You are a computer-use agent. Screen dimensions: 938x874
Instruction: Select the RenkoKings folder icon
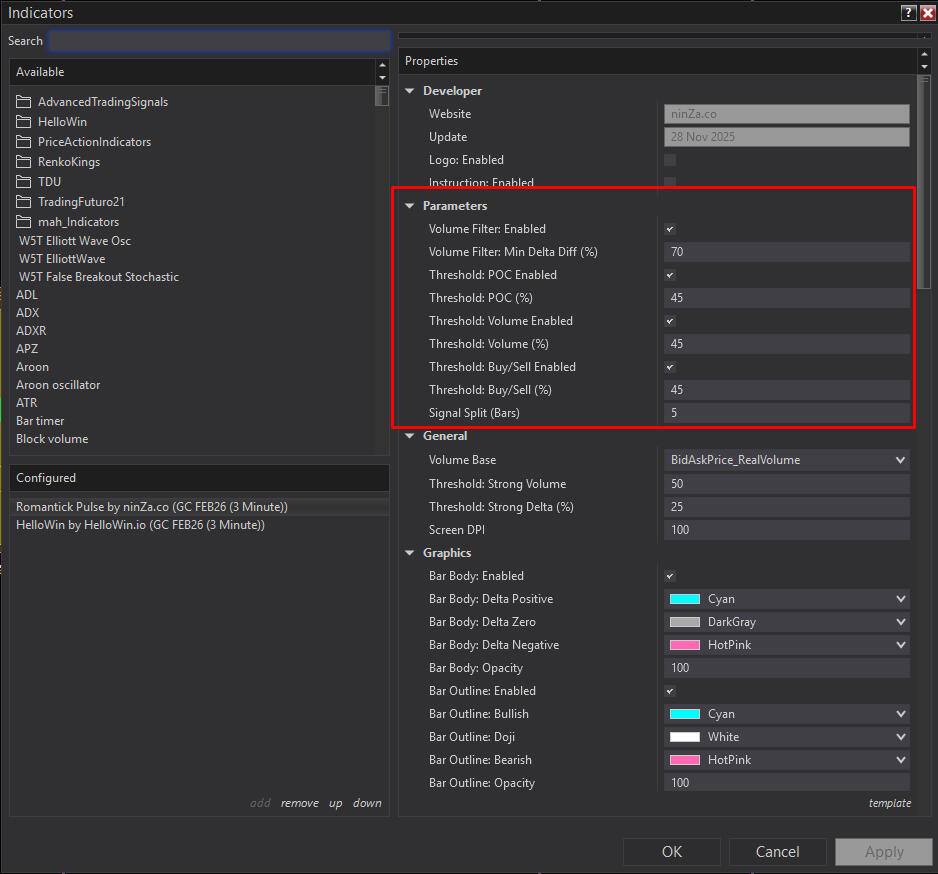point(24,162)
